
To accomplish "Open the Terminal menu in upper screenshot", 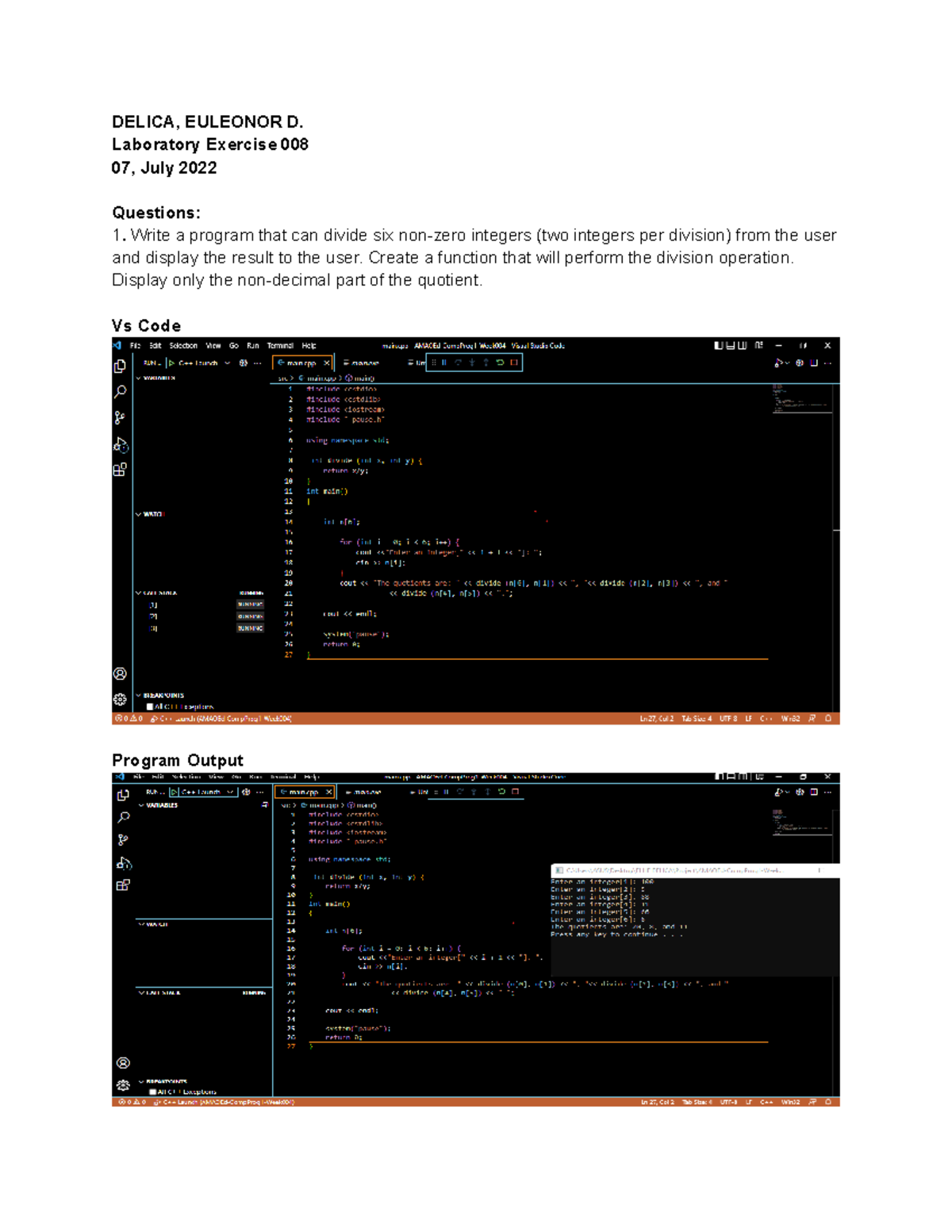I will (280, 346).
